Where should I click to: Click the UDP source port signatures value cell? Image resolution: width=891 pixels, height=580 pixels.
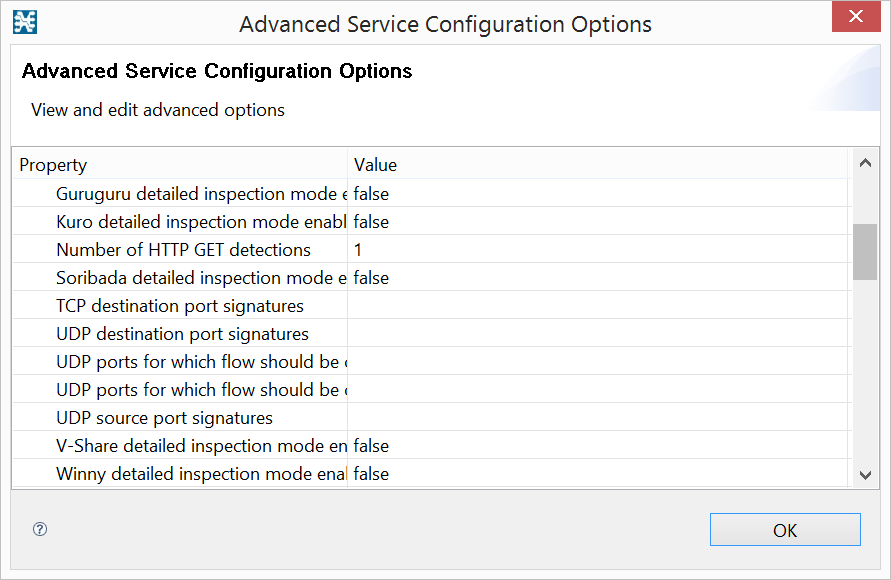598,418
